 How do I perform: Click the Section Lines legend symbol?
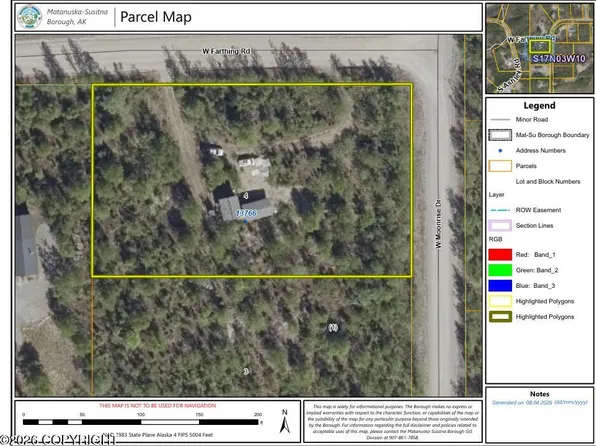click(x=500, y=225)
